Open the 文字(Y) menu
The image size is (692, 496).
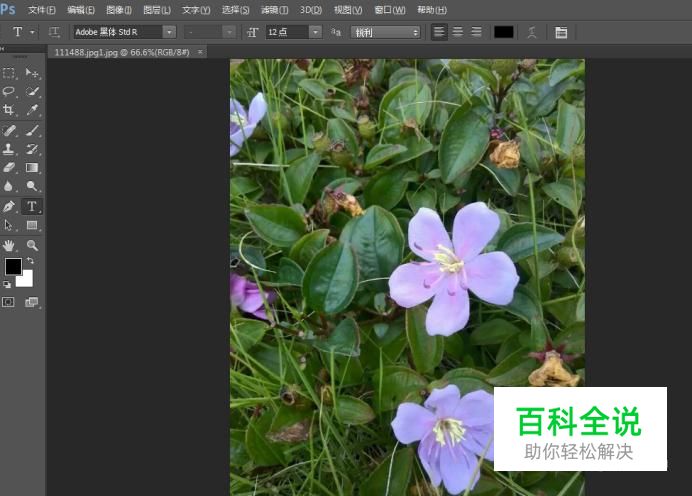coord(196,10)
